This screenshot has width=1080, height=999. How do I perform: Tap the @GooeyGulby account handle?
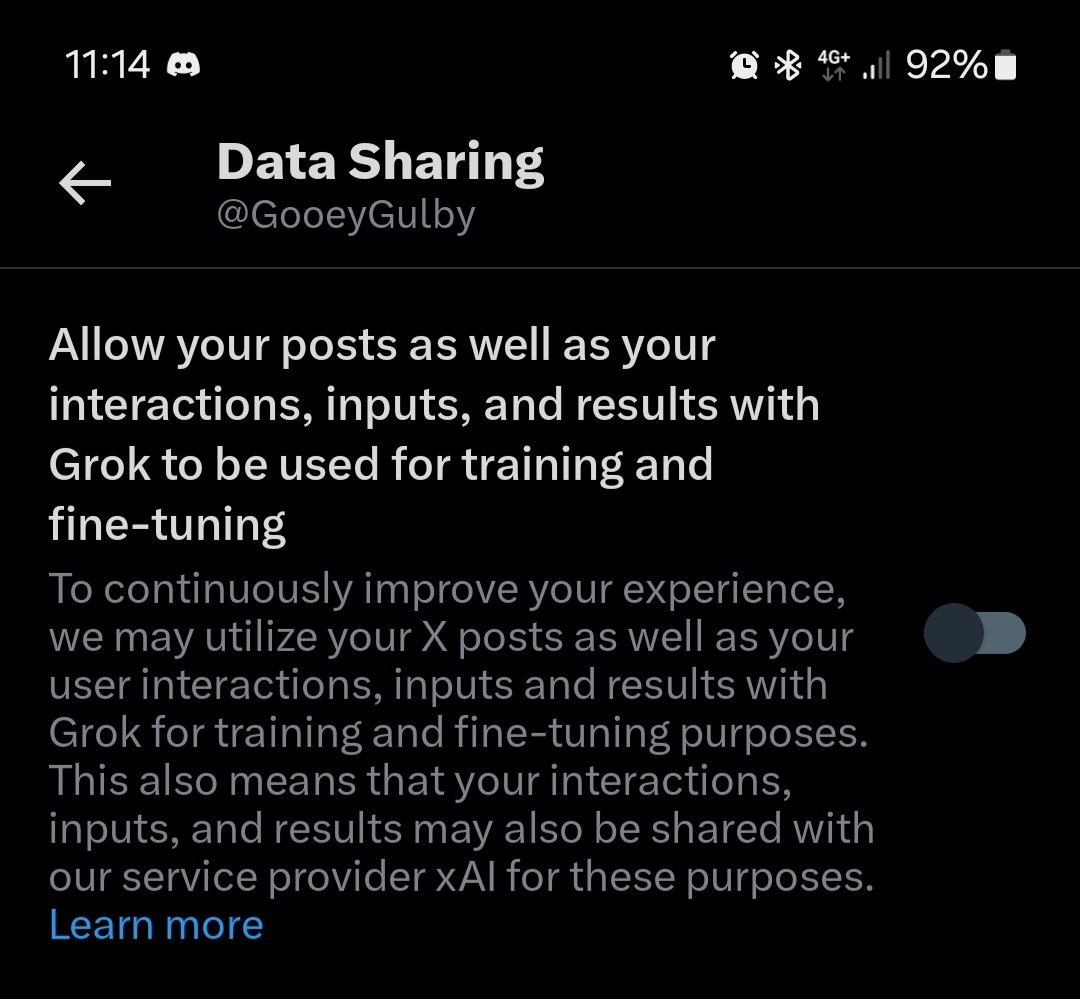click(x=346, y=215)
